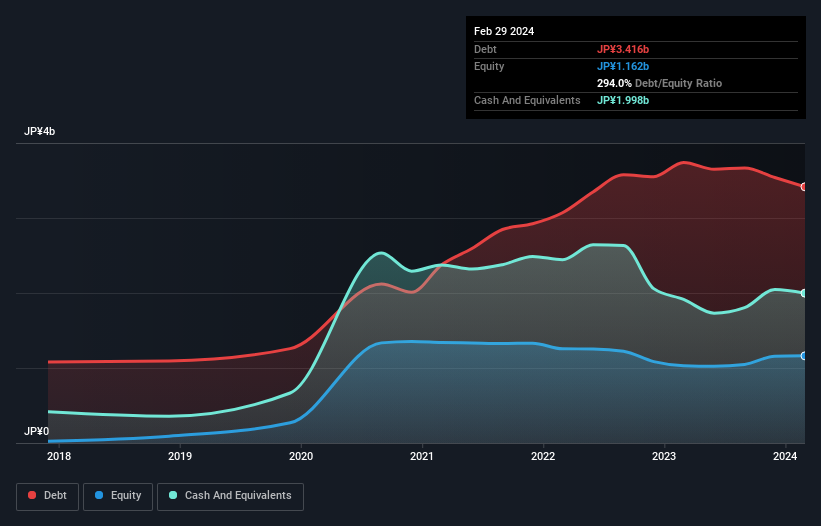This screenshot has width=821, height=526.
Task: Click the Equity row label in tooltip
Action: coord(489,66)
